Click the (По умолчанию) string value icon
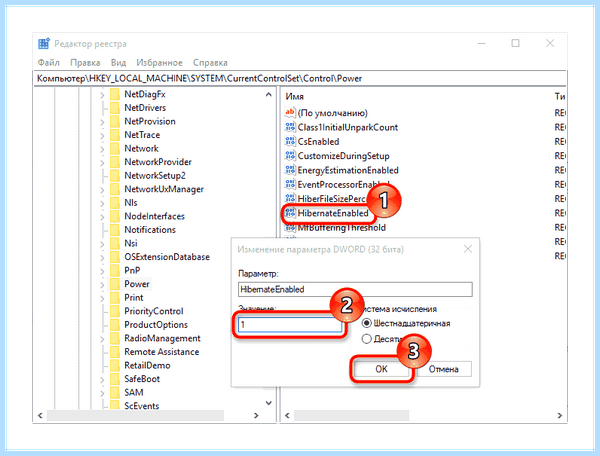 pos(290,113)
